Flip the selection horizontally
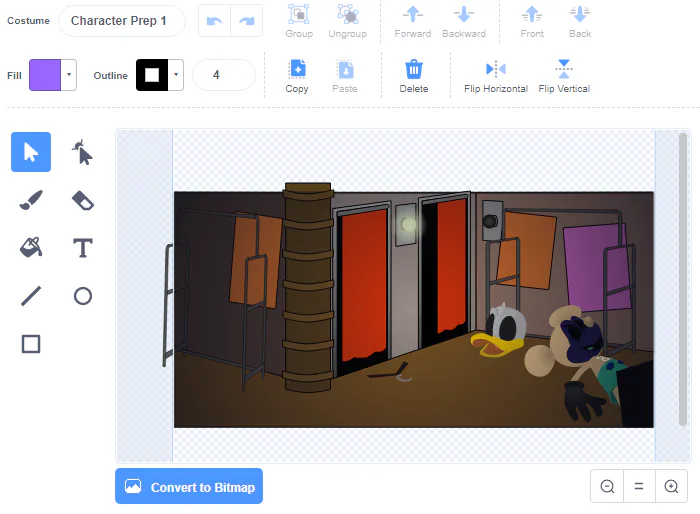The image size is (700, 514). (x=496, y=76)
